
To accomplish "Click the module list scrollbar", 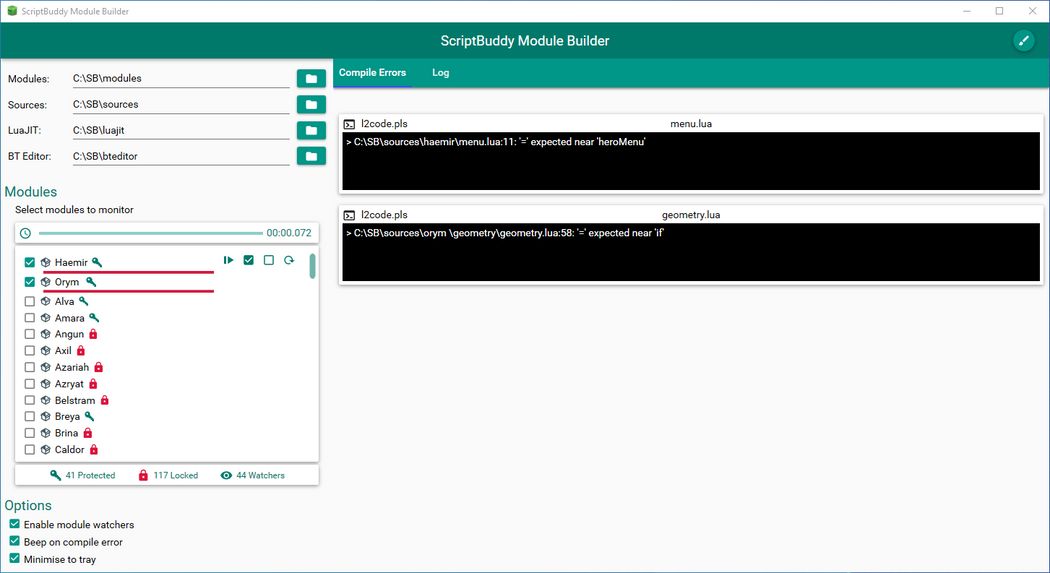I will [313, 266].
